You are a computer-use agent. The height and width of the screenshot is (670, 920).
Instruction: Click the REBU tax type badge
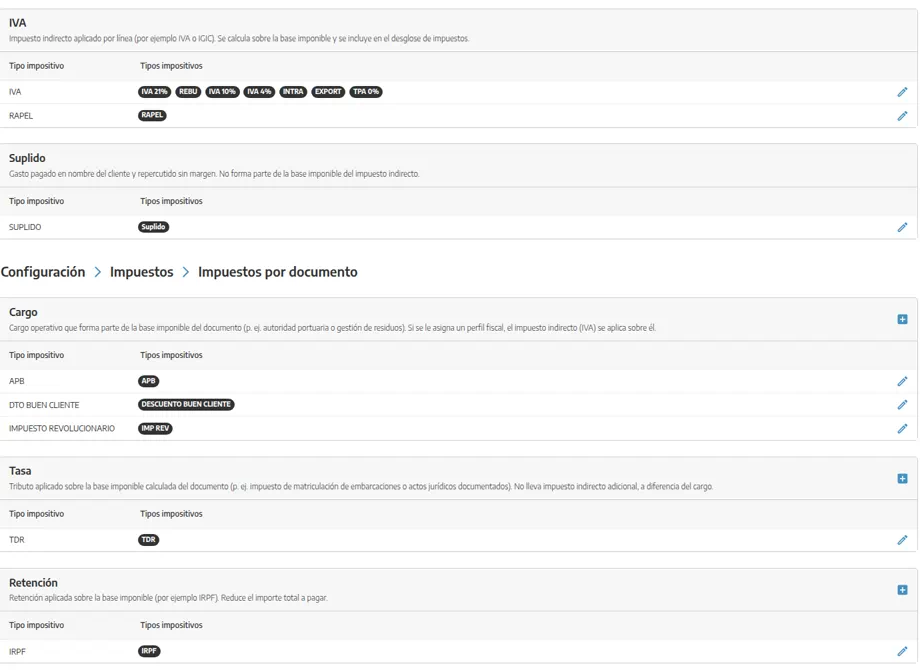188,92
